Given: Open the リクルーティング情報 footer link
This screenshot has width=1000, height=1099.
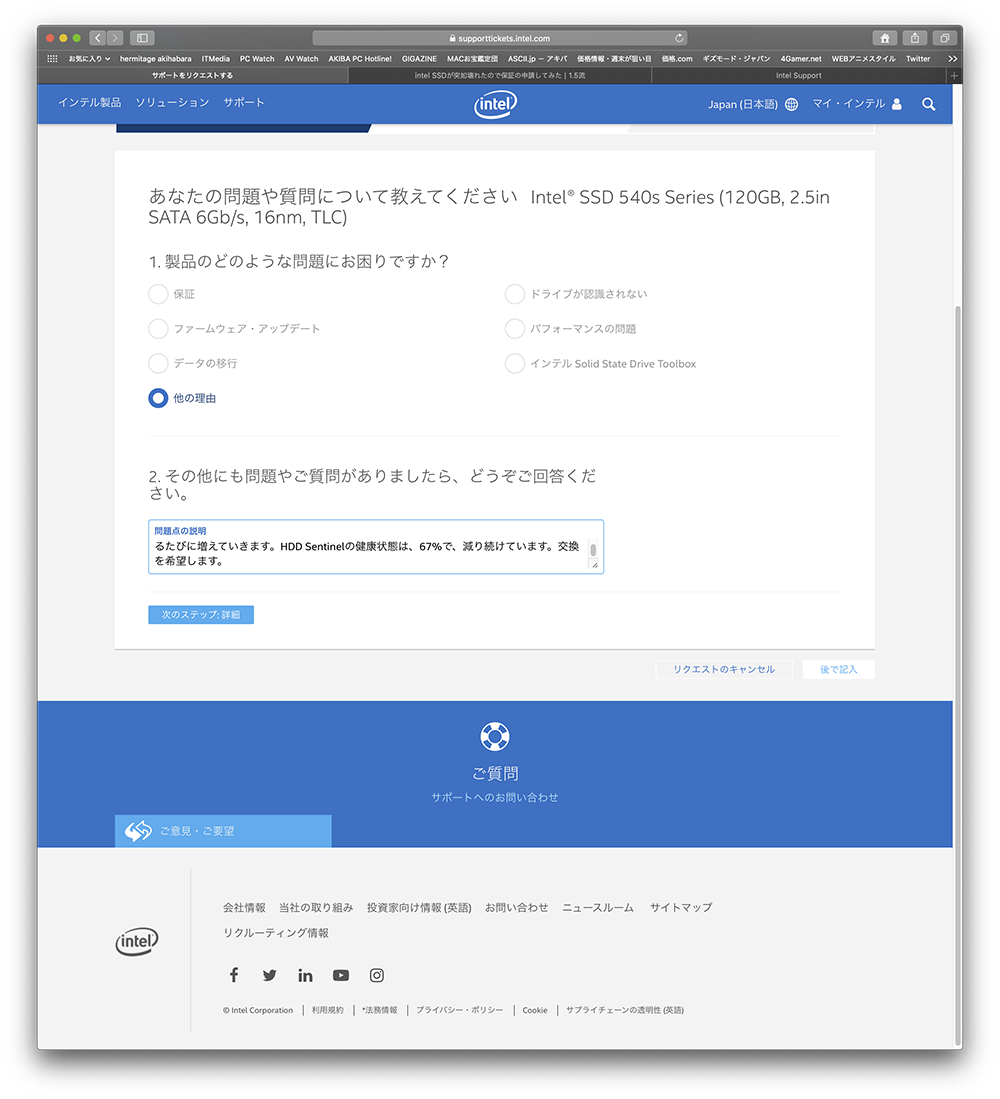Looking at the screenshot, I should pos(275,933).
